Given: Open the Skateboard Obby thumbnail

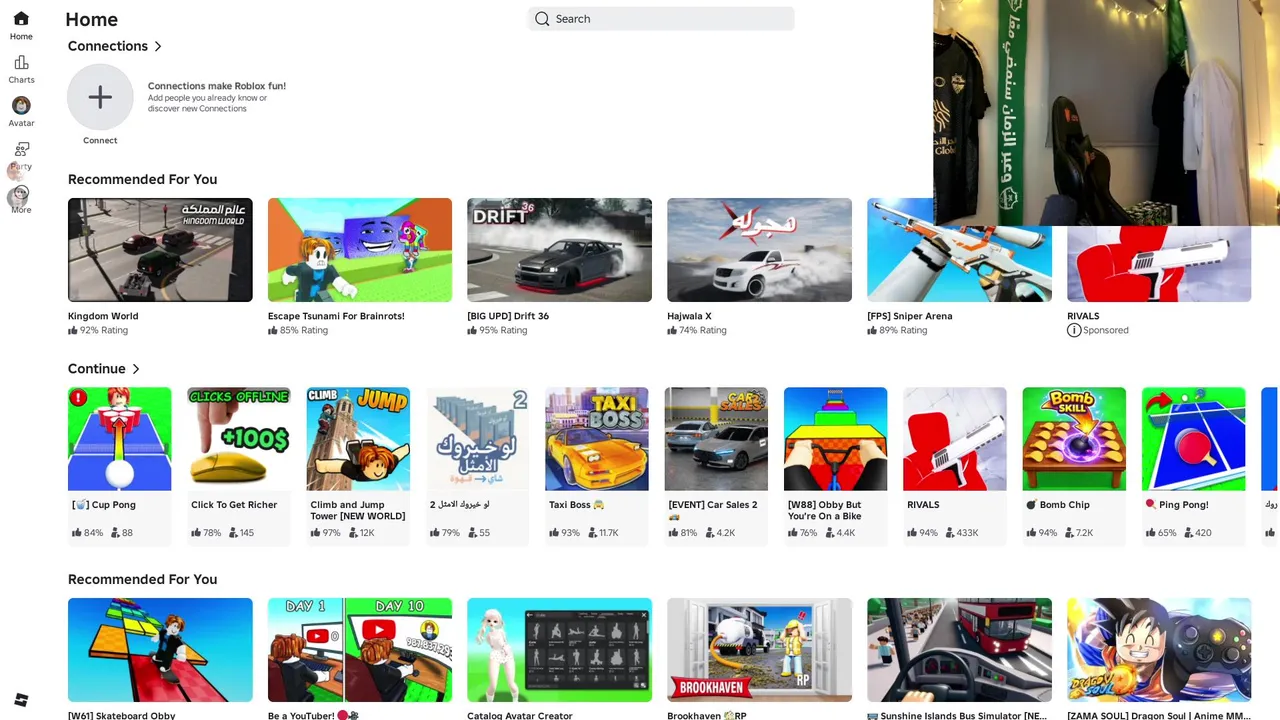Looking at the screenshot, I should click(160, 650).
